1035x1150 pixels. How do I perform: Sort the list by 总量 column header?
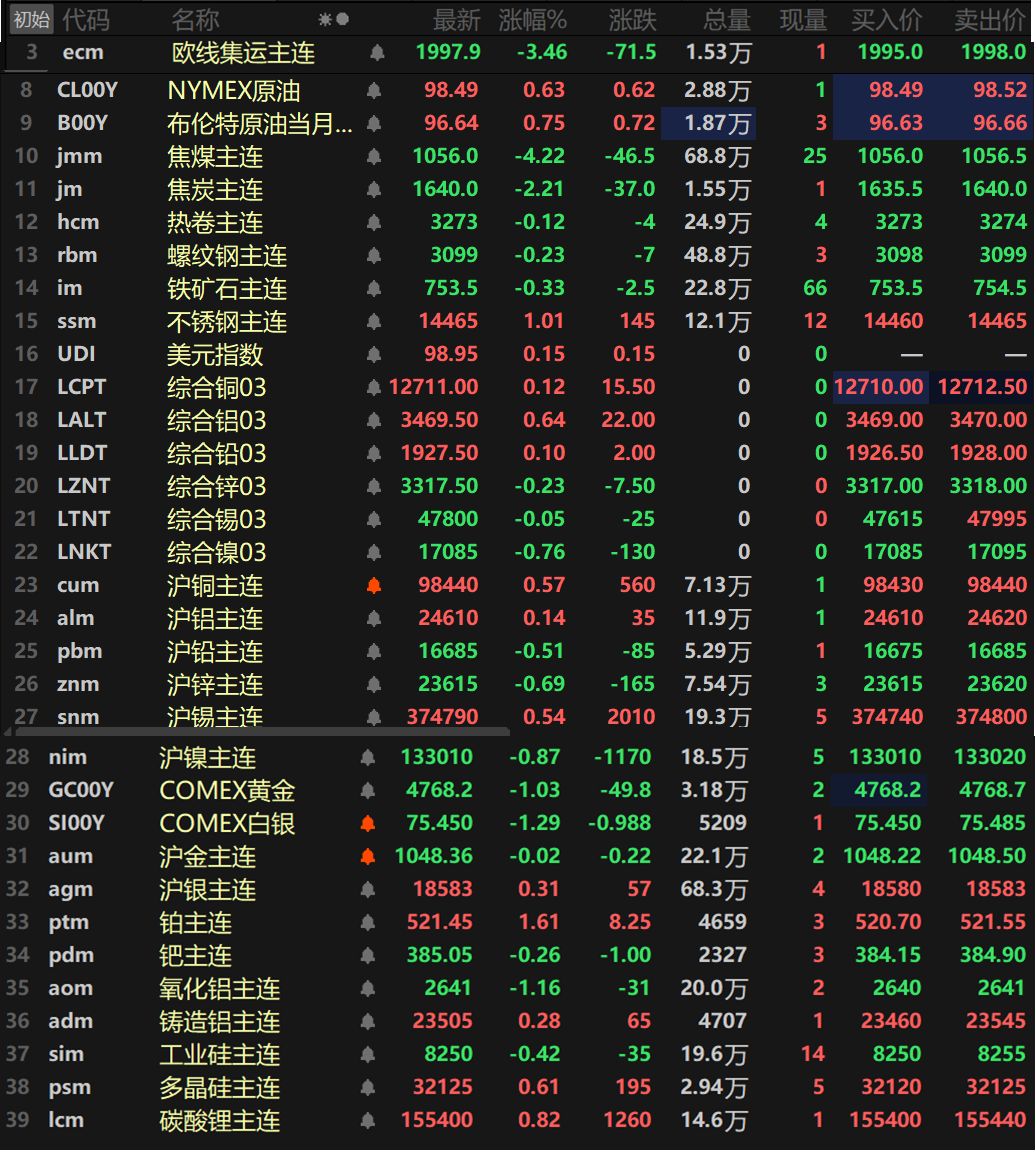726,19
